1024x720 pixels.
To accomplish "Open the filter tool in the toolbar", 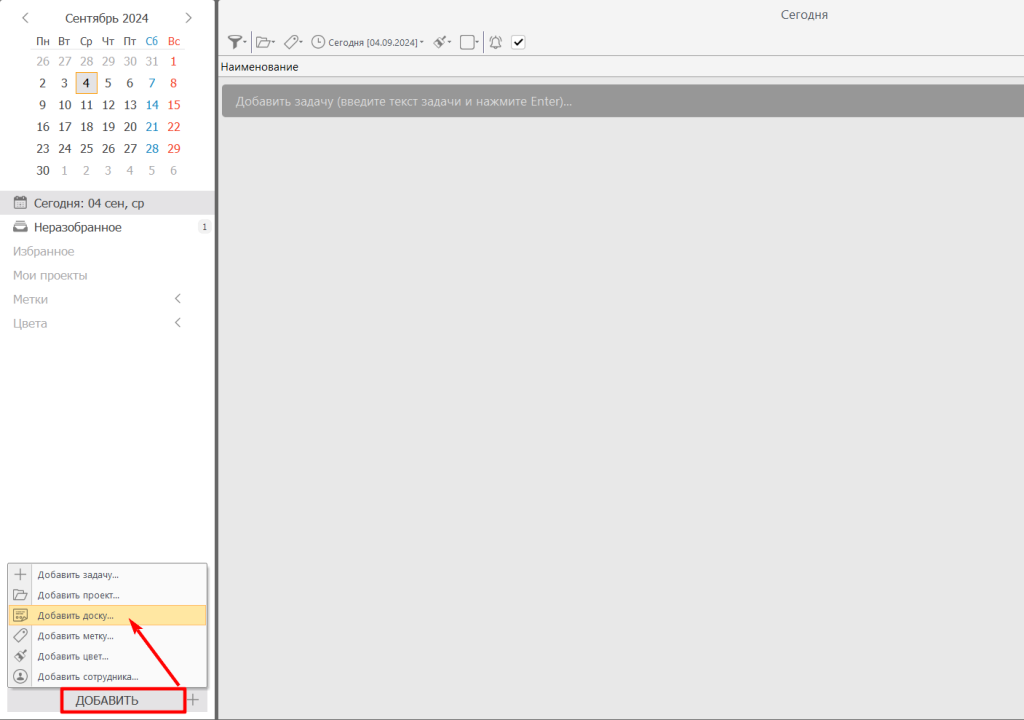I will (236, 42).
